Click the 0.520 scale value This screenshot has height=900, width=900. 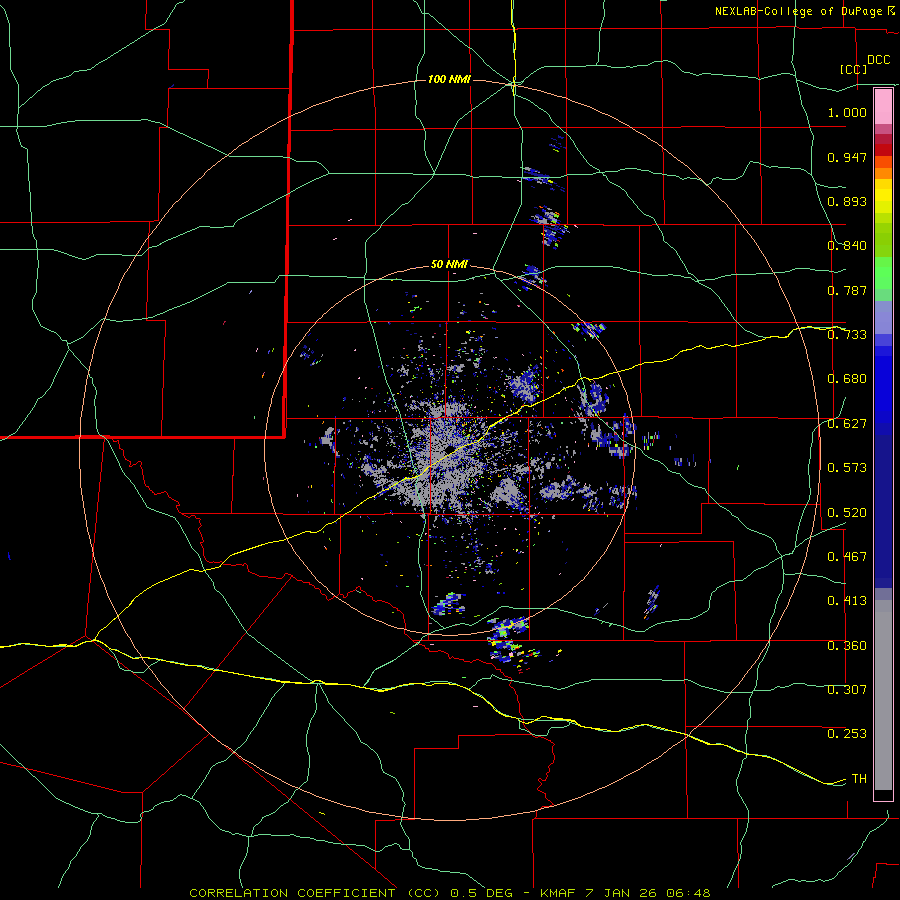coord(847,513)
